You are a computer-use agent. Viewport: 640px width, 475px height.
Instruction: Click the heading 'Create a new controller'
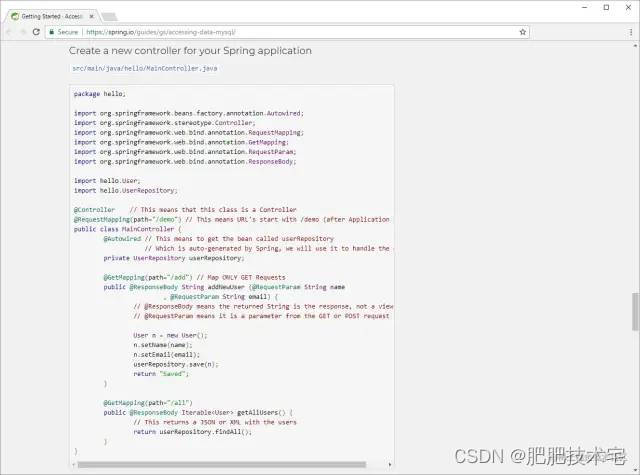[x=190, y=51]
